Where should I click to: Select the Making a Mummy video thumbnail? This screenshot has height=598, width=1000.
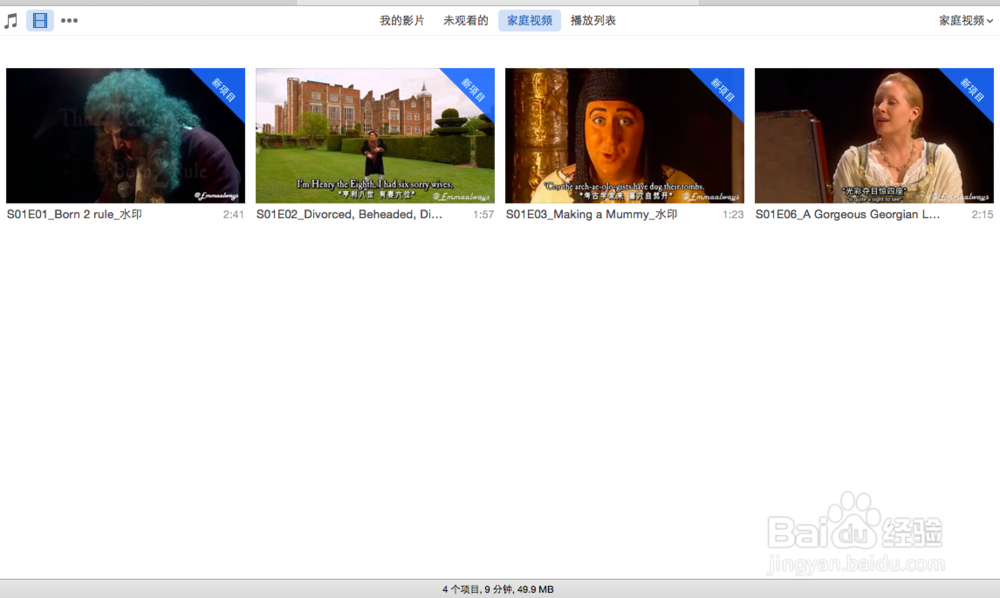coord(624,135)
